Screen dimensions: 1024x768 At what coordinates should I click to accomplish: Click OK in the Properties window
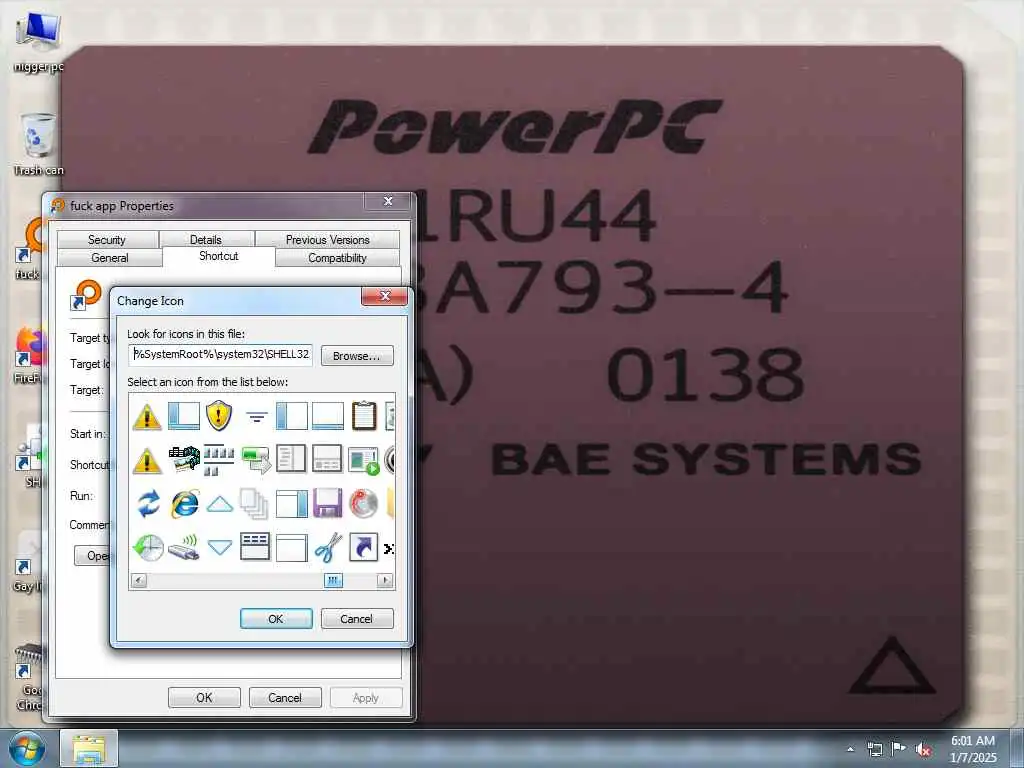(204, 697)
